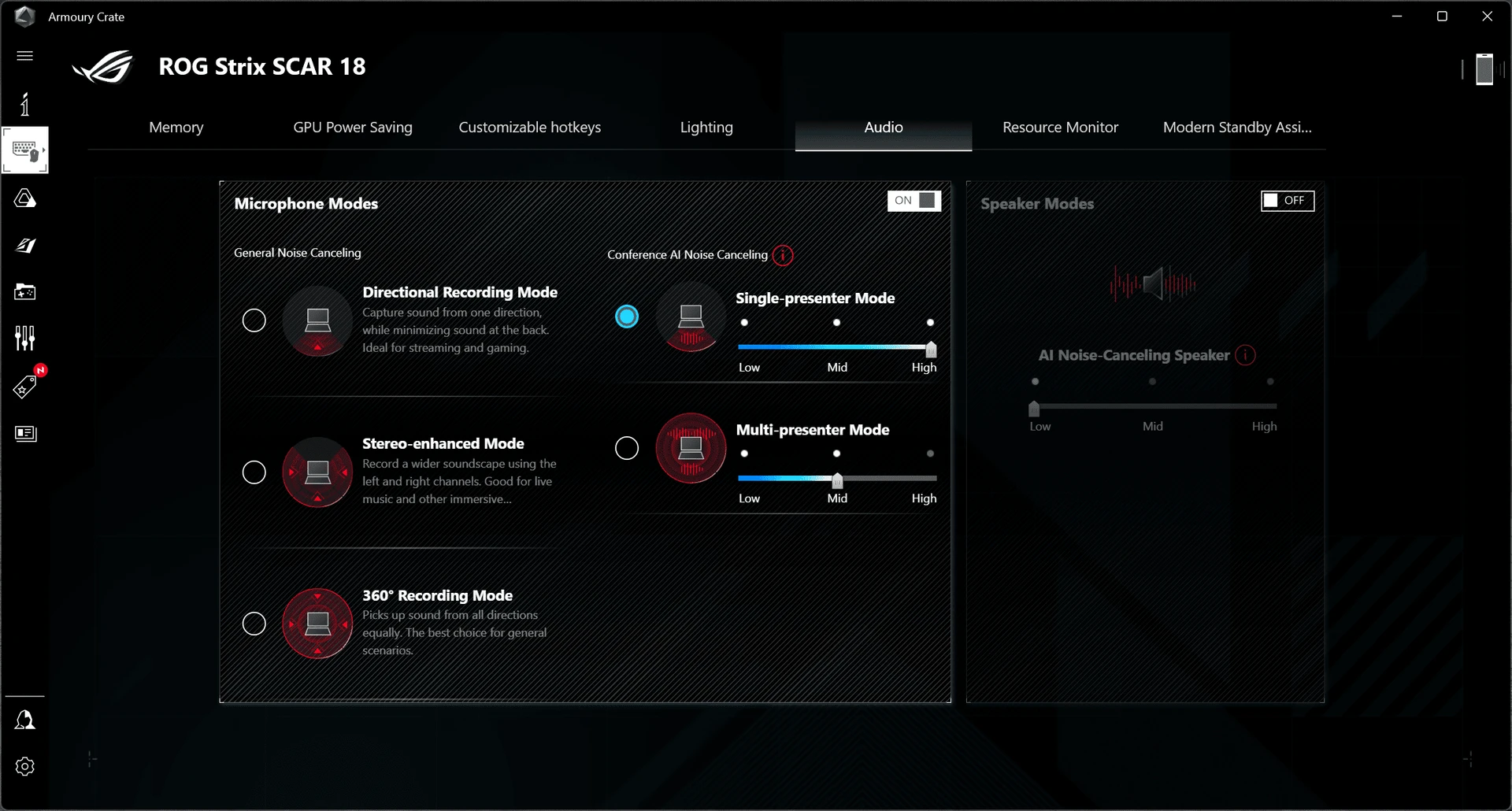
Task: Click the Single-presenter Mode title
Action: click(x=815, y=298)
